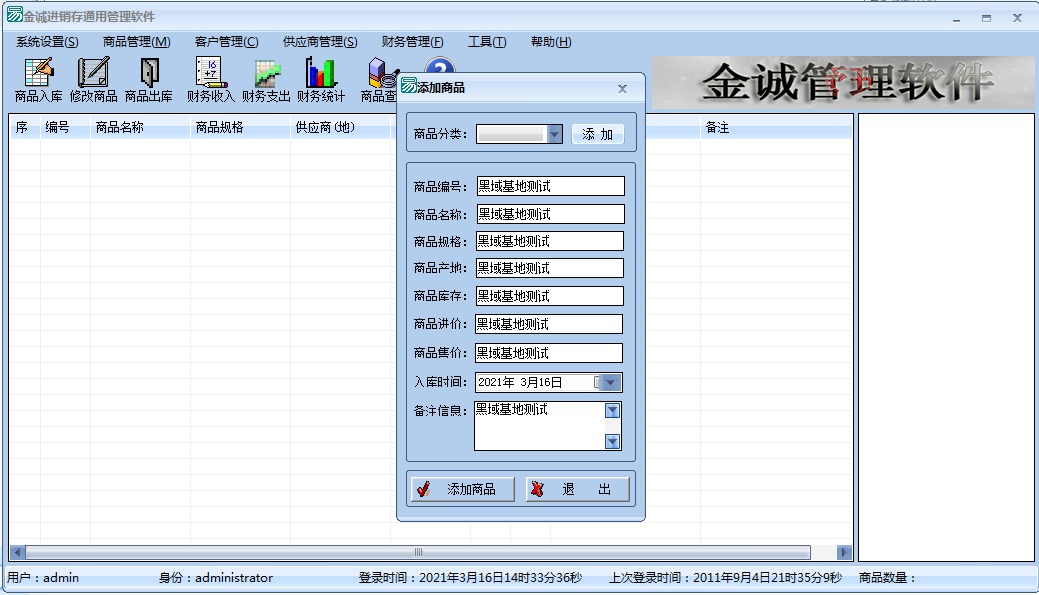Image resolution: width=1039 pixels, height=595 pixels.
Task: Click the 商品名称 column header
Action: tap(140, 127)
